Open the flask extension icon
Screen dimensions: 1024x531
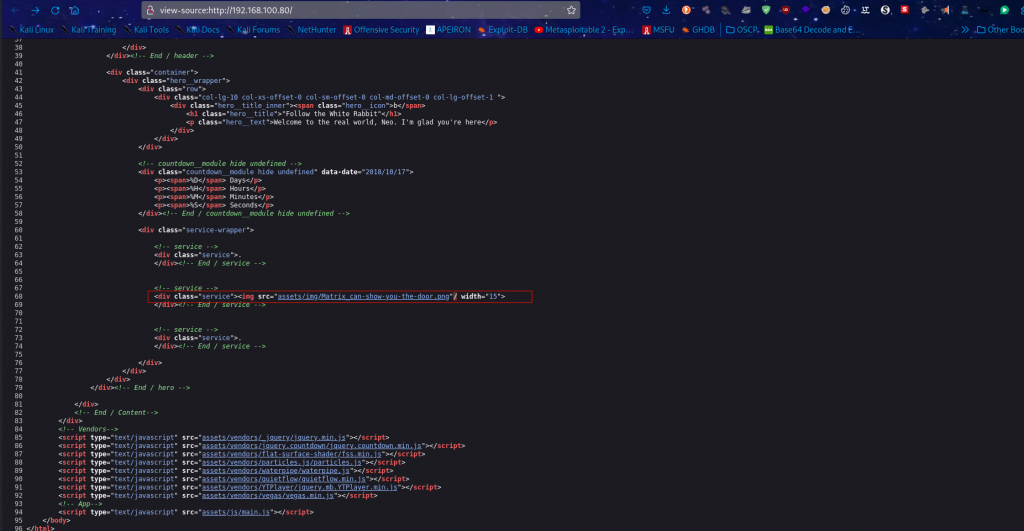pyautogui.click(x=965, y=10)
